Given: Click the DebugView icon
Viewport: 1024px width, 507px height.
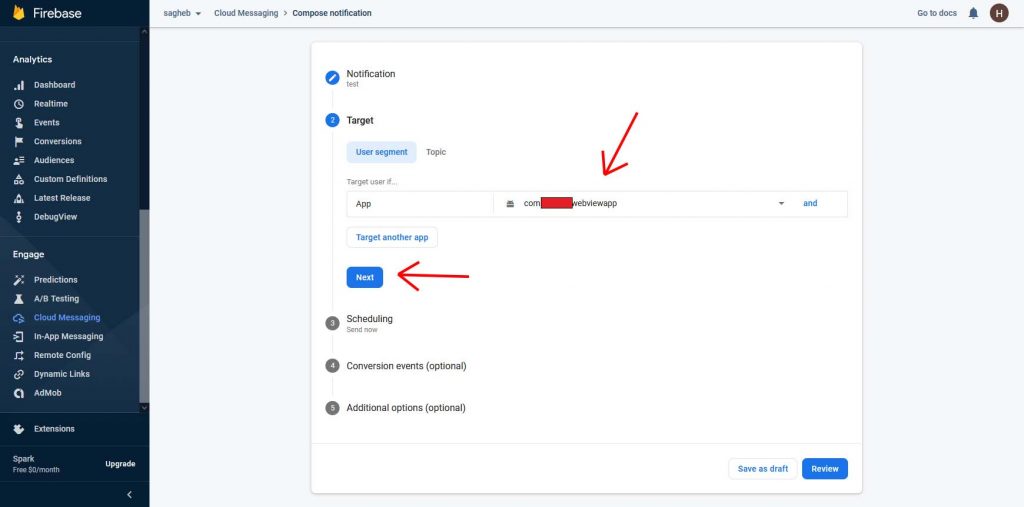Looking at the screenshot, I should pos(19,217).
